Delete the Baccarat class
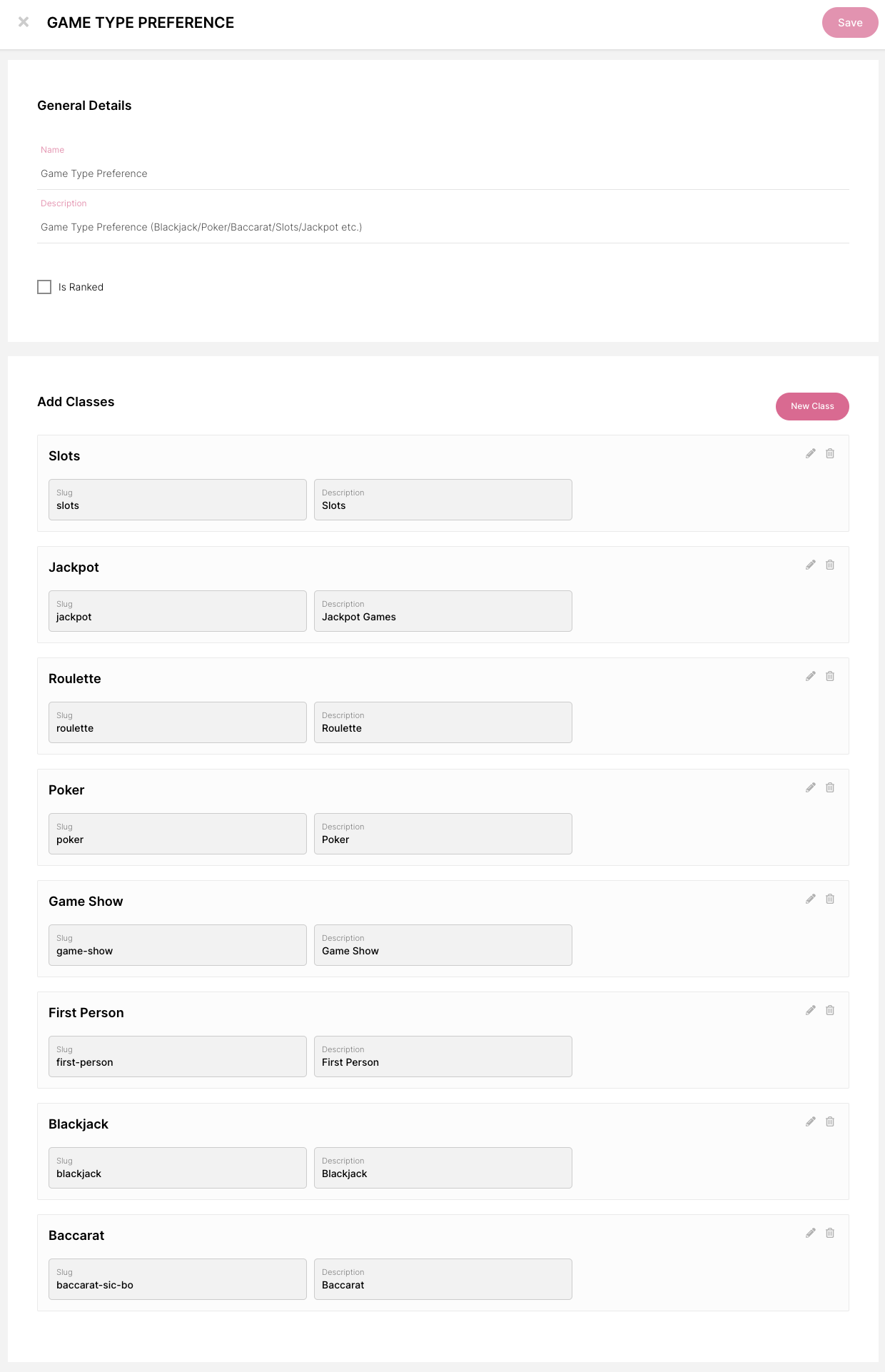The image size is (885, 1372). [x=830, y=1233]
